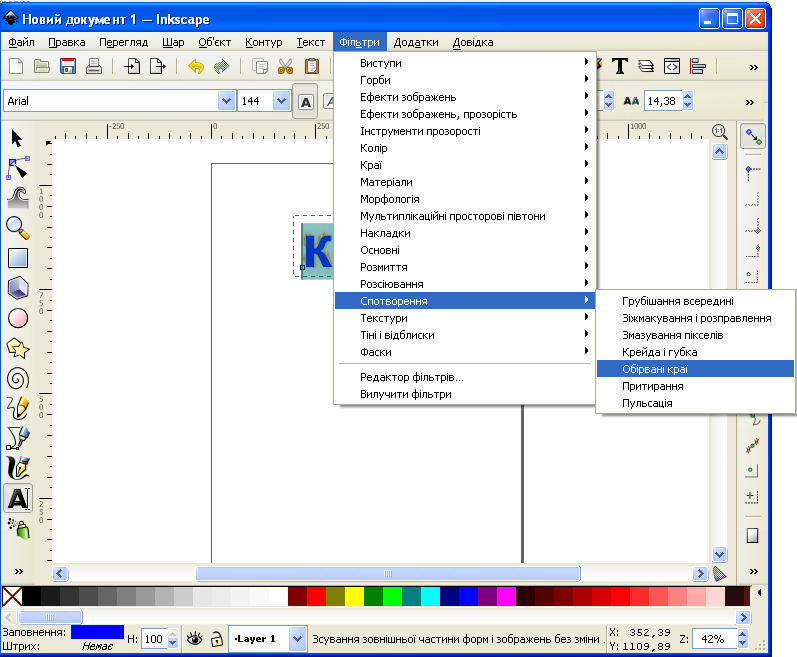Open Align and Distribute icon
797x657 pixels.
697,66
